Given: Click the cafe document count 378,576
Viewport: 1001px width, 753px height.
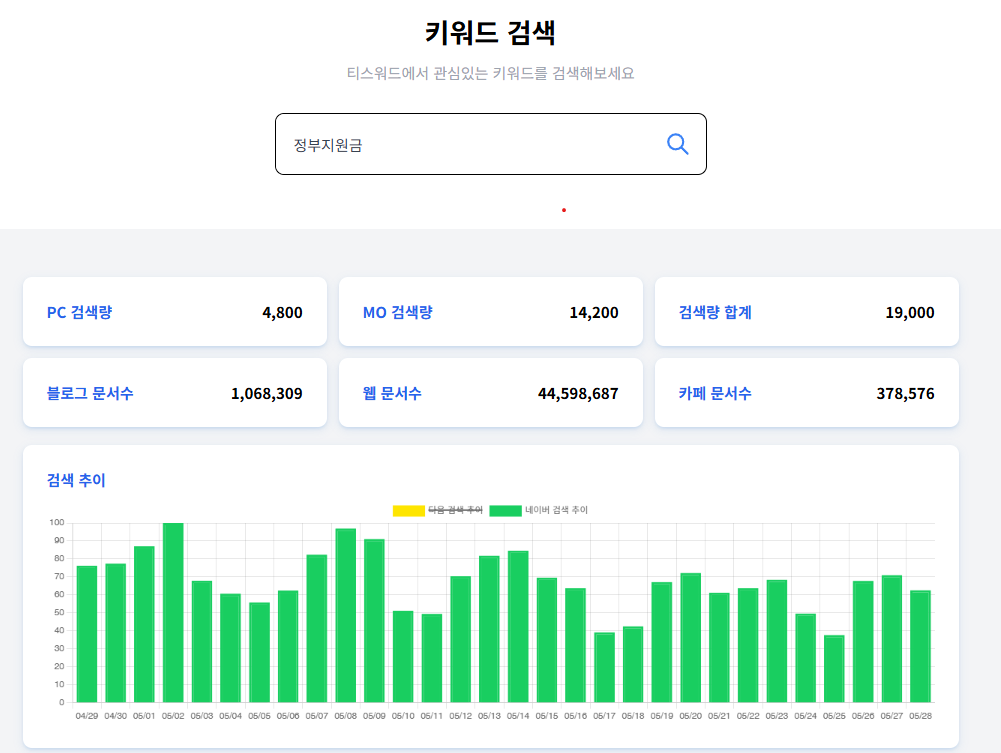Looking at the screenshot, I should click(x=905, y=394).
